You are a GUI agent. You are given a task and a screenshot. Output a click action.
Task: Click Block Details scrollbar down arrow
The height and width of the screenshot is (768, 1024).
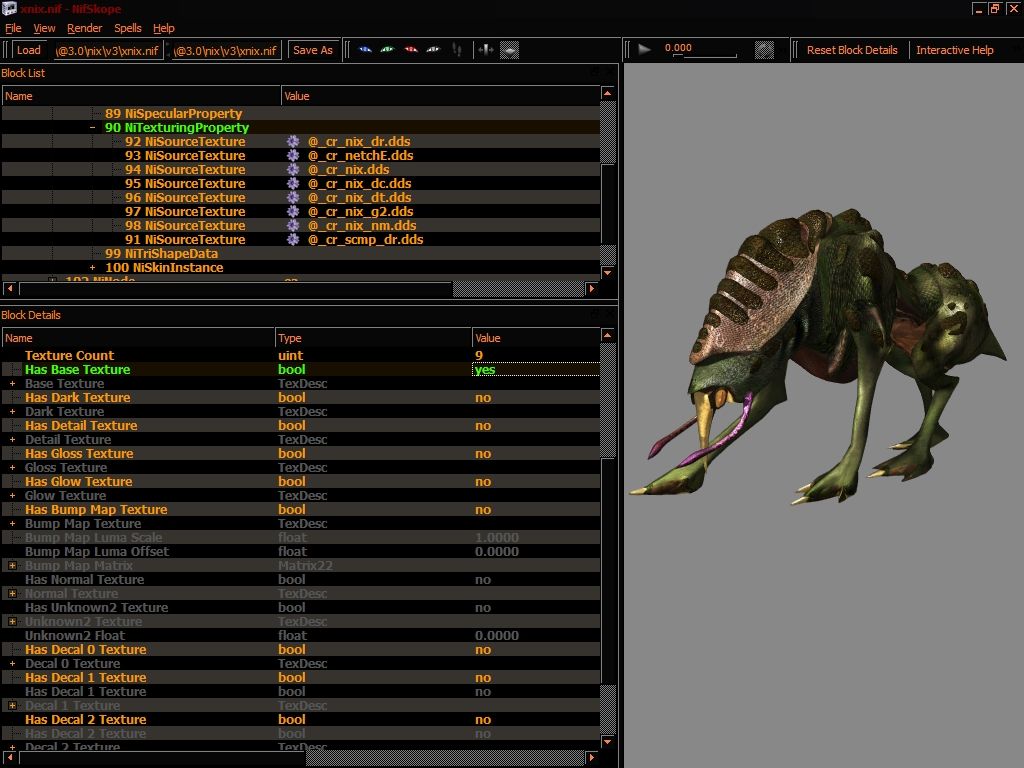coord(607,741)
